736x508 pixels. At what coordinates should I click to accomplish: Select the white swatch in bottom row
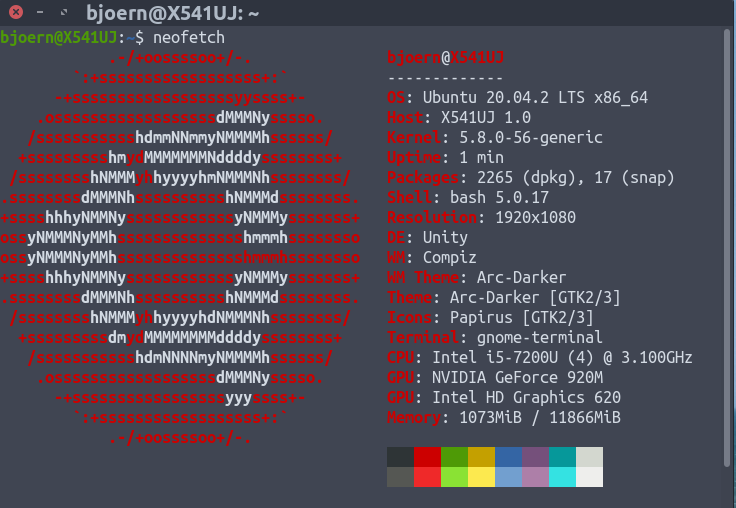point(590,477)
